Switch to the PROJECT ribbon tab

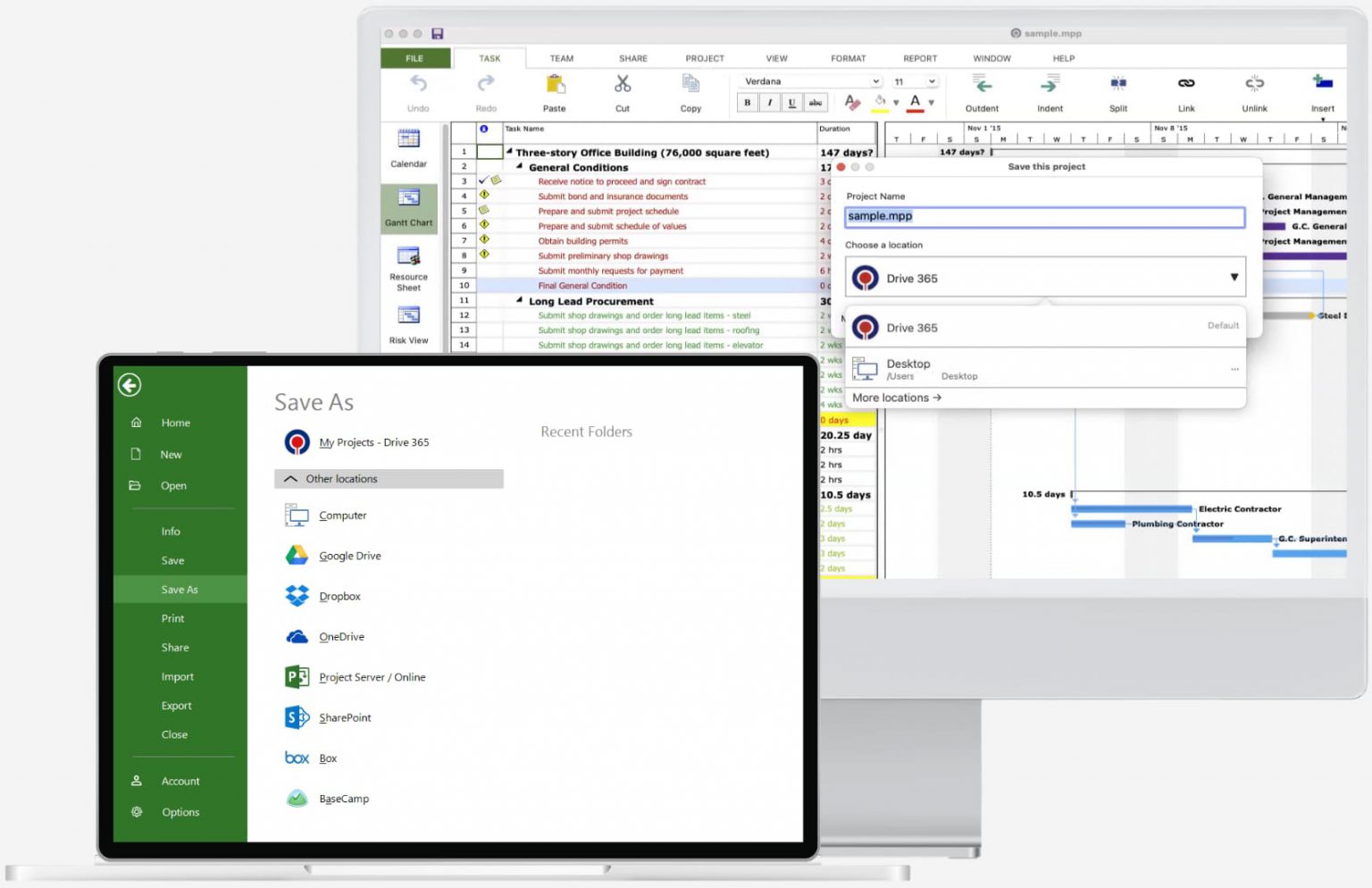(x=705, y=58)
